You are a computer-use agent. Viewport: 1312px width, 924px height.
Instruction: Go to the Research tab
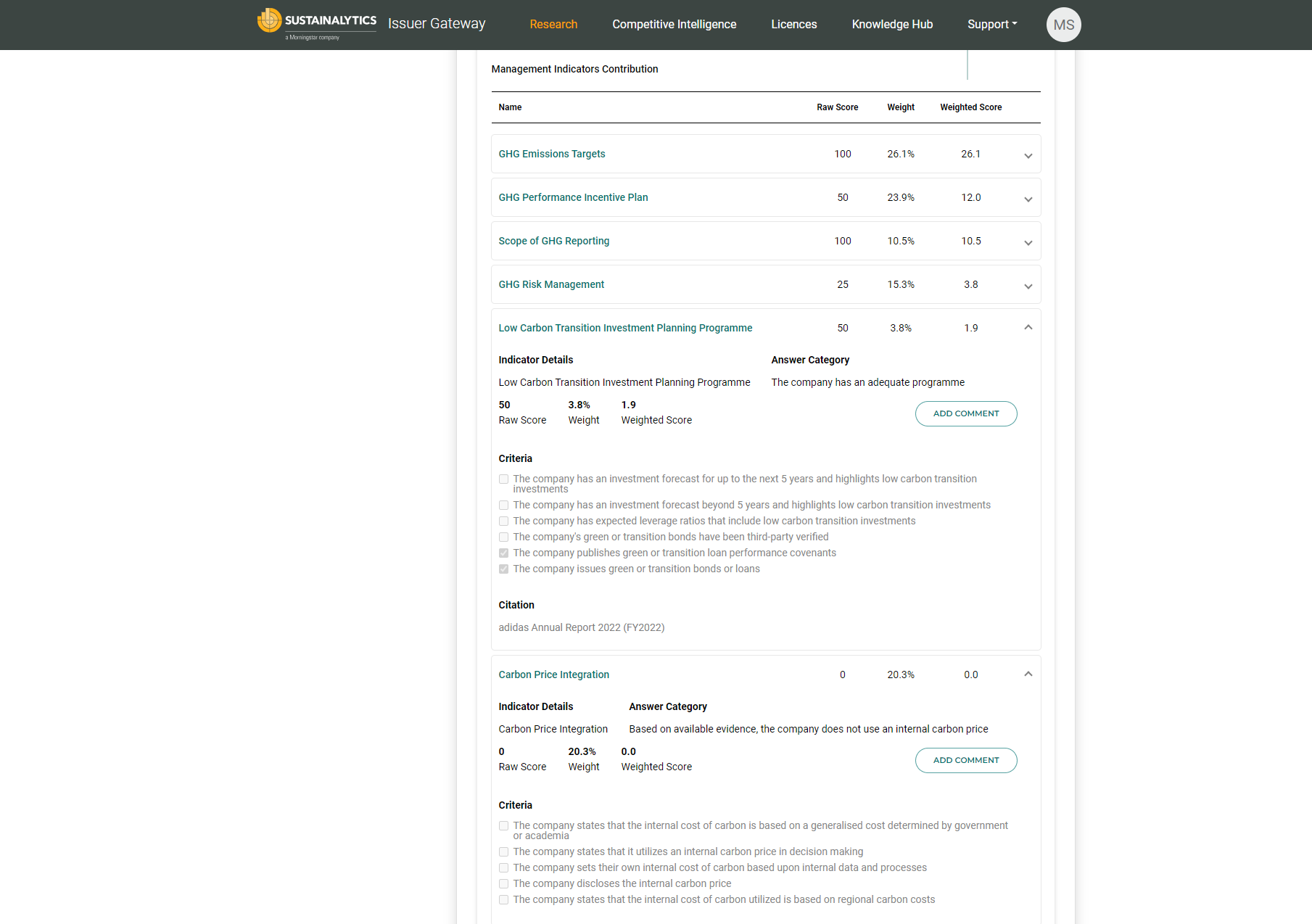tap(553, 25)
